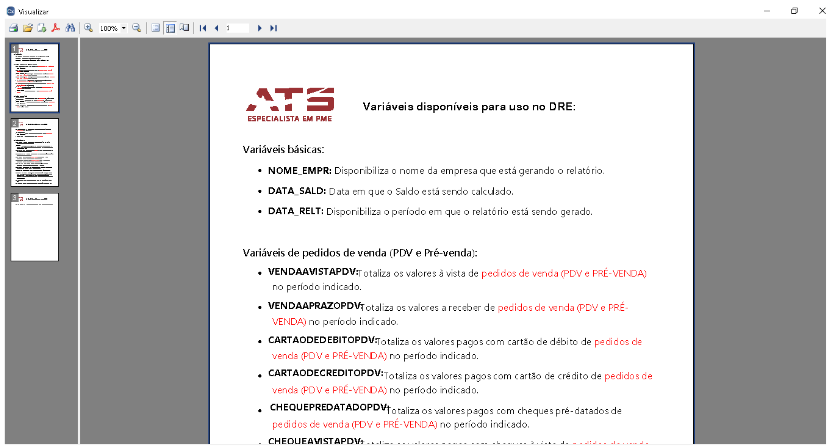Toggle the thumbnails panel button
The height and width of the screenshot is (447, 834).
tap(170, 28)
